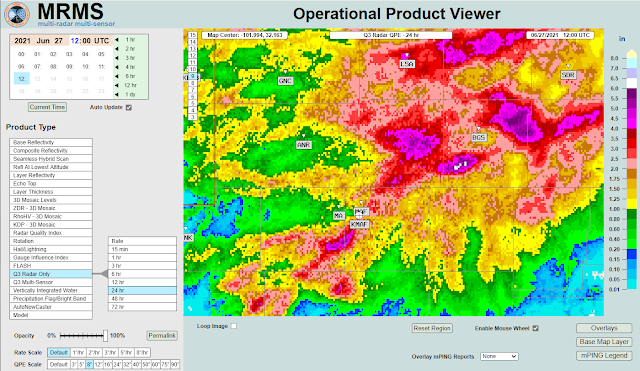Choose the 48 hr accumulation option
The height and width of the screenshot is (371, 640).
tap(142, 298)
